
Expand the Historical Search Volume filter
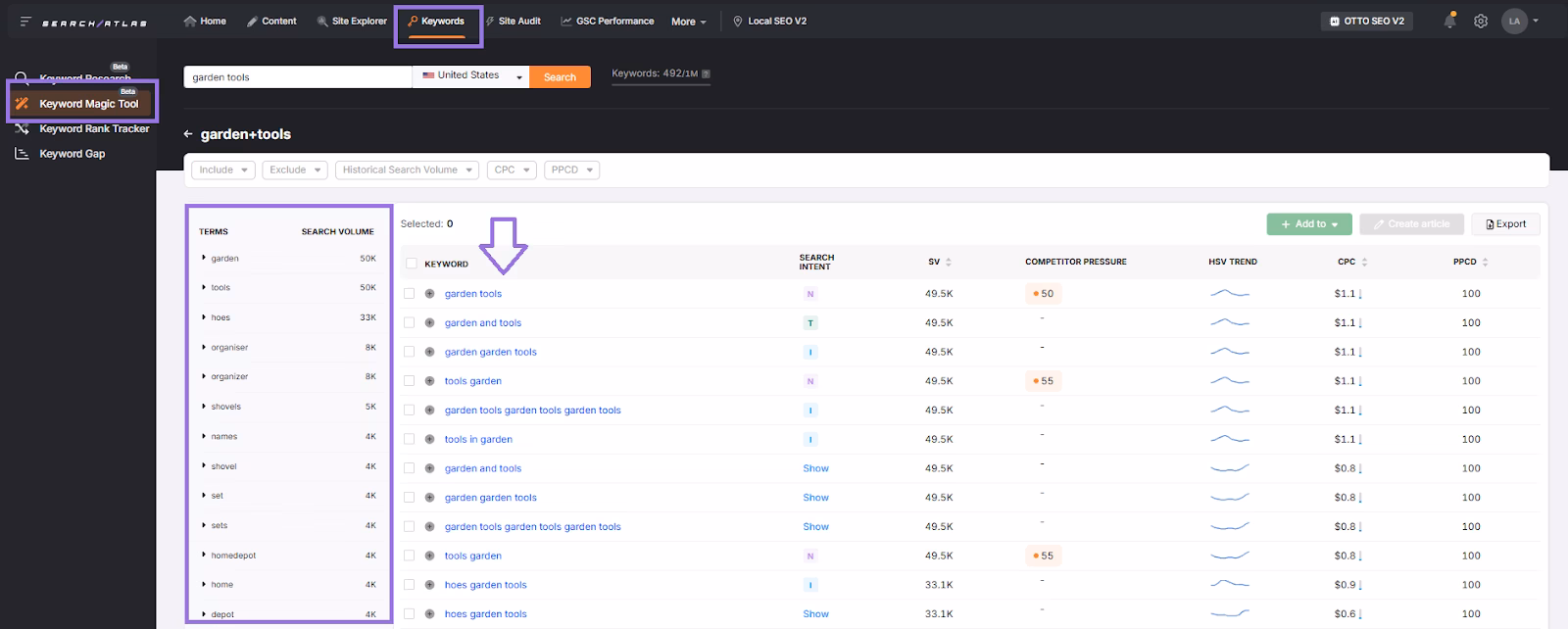click(407, 170)
